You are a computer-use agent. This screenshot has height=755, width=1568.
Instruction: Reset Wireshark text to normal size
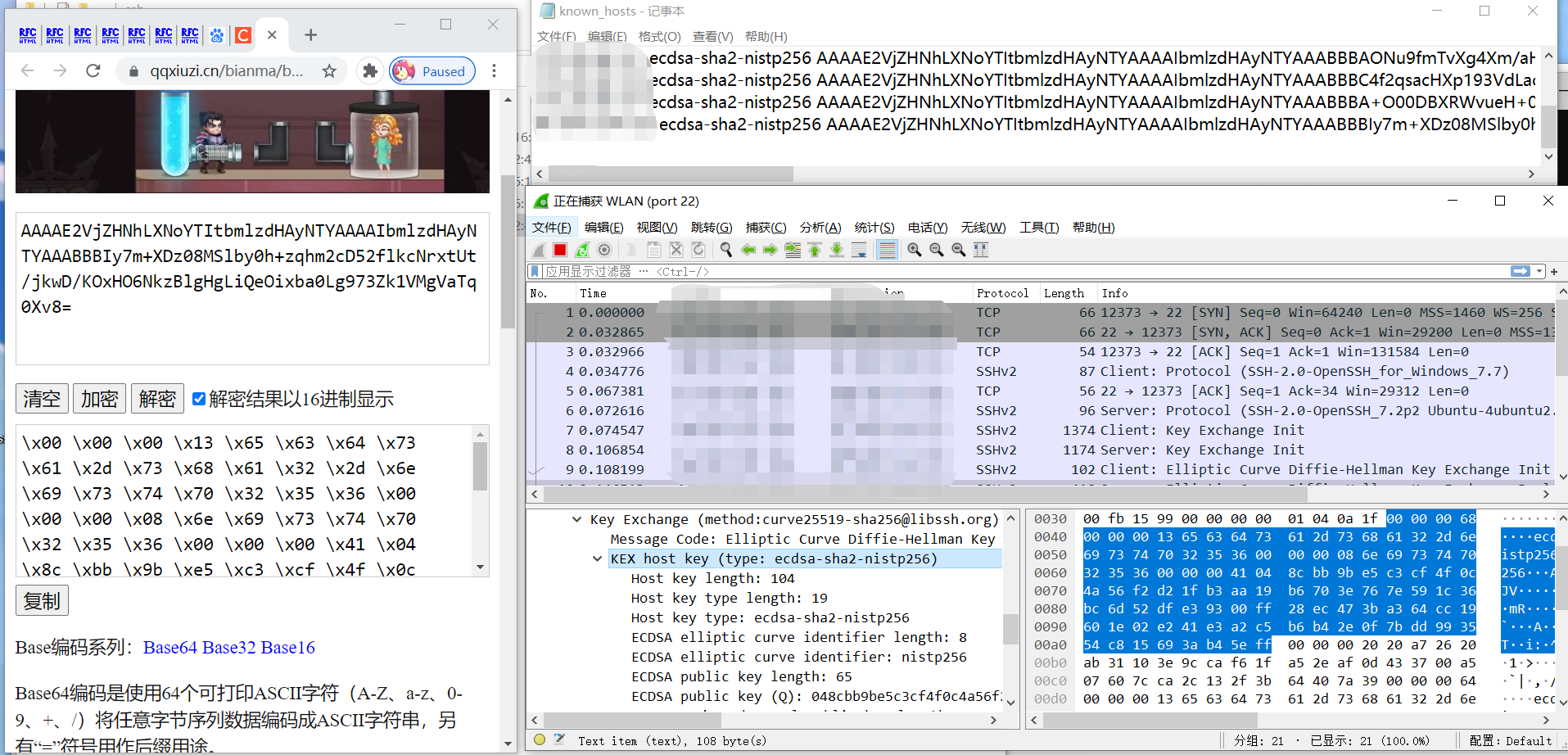(958, 250)
